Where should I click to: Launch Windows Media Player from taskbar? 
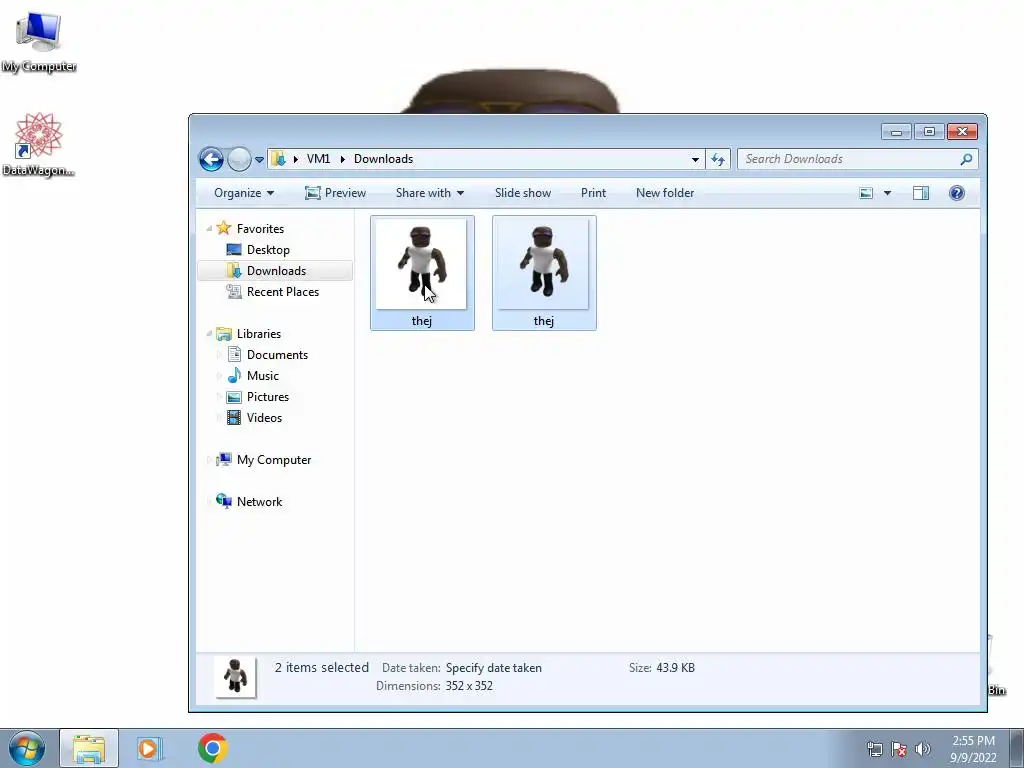149,748
